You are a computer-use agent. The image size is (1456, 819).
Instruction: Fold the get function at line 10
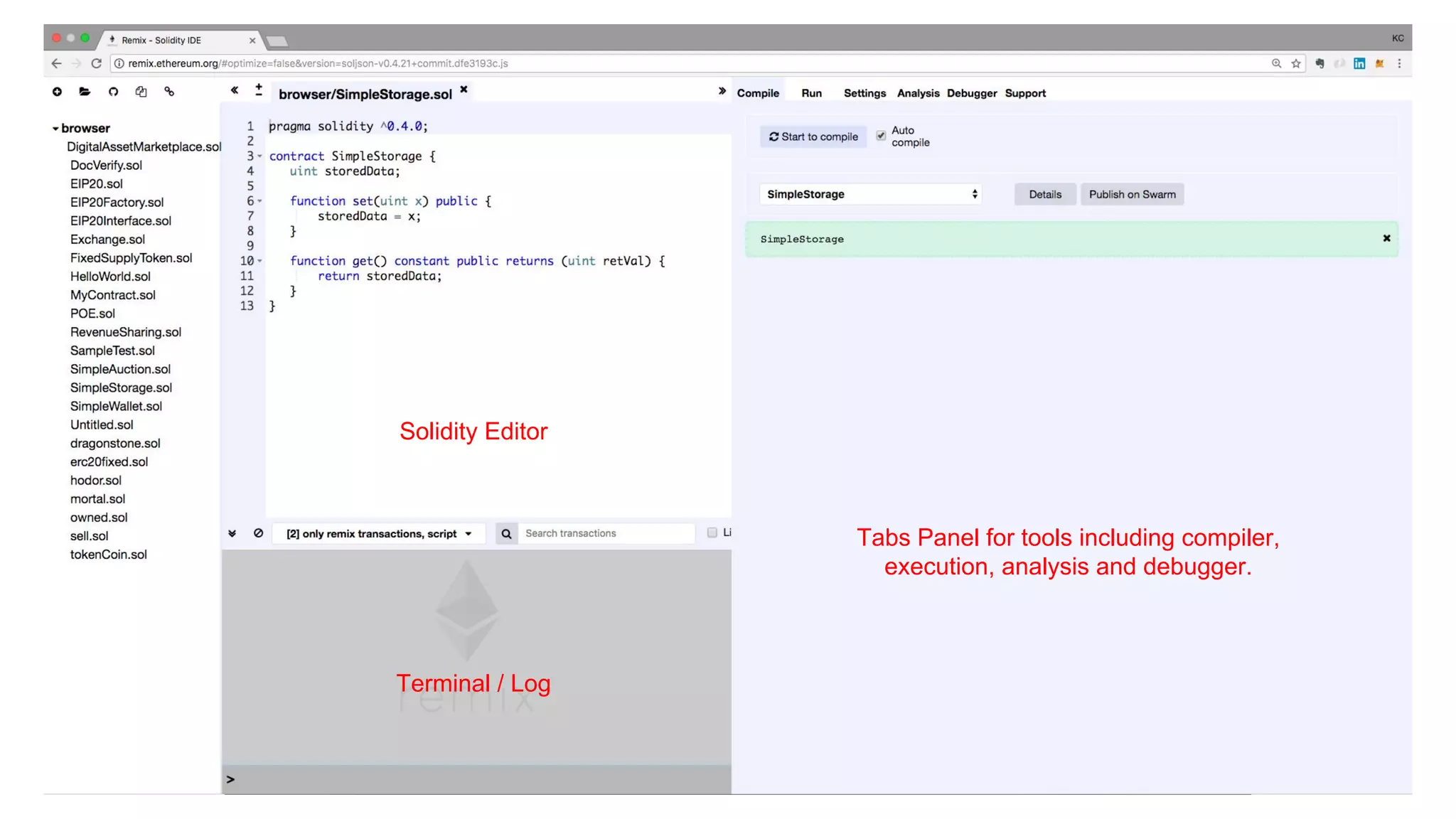[x=260, y=261]
